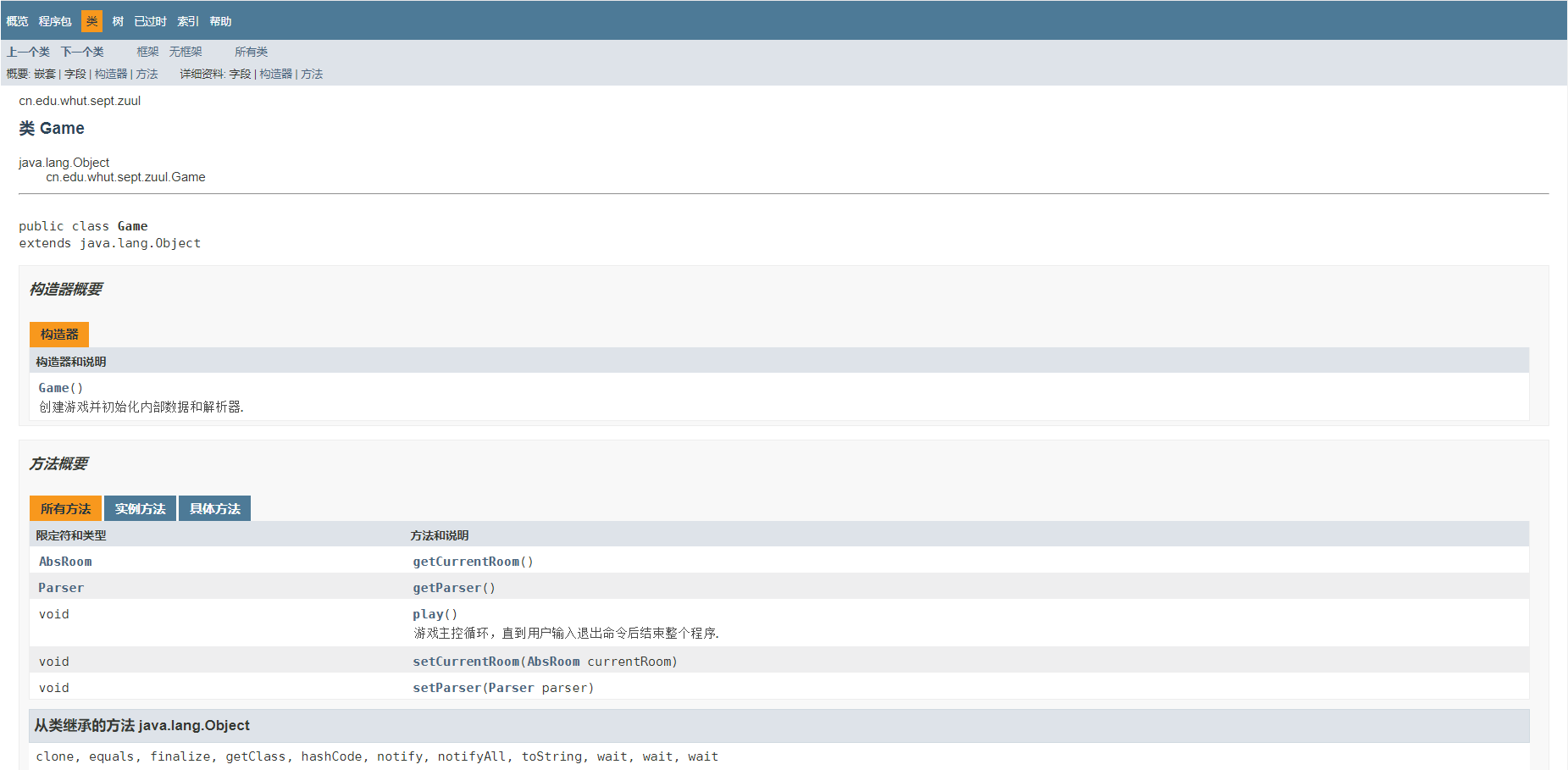Click the inherited notify method
The width and height of the screenshot is (1568, 770).
click(400, 756)
